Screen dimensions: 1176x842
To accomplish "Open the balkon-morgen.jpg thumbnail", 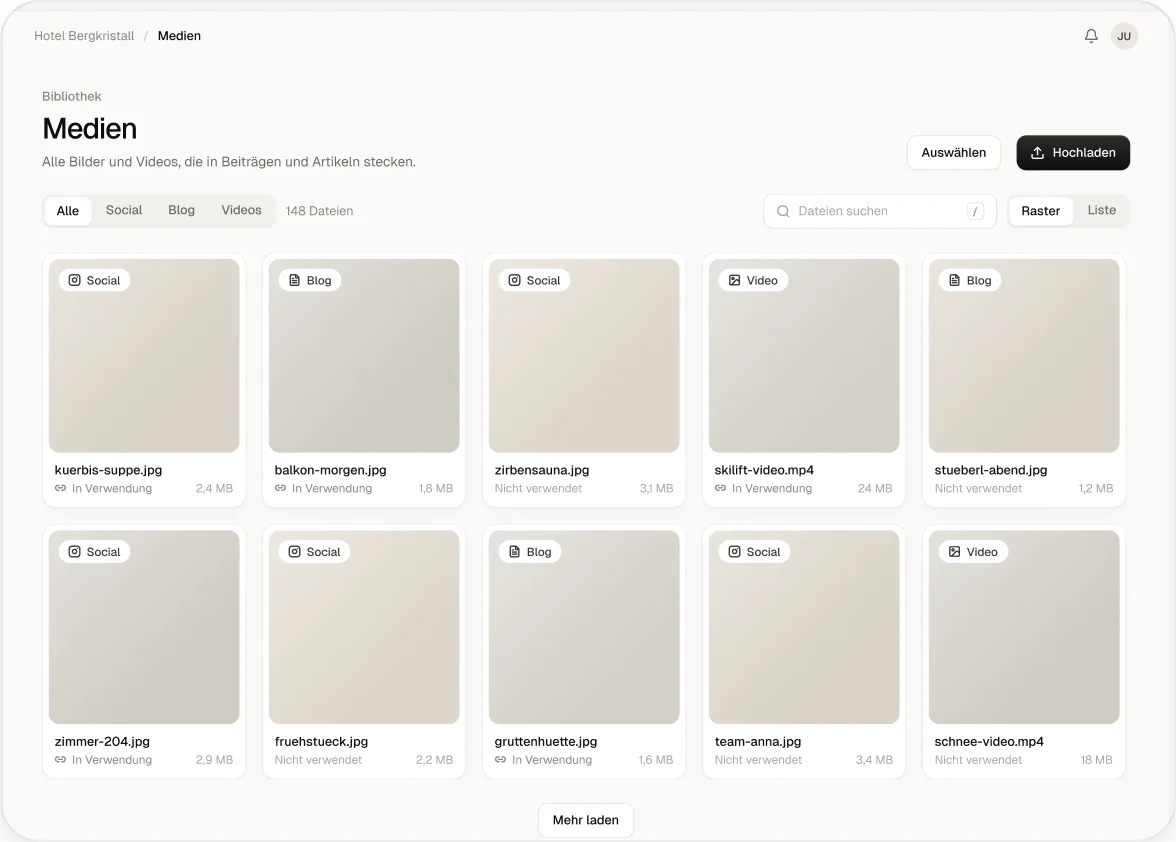I will pyautogui.click(x=364, y=355).
